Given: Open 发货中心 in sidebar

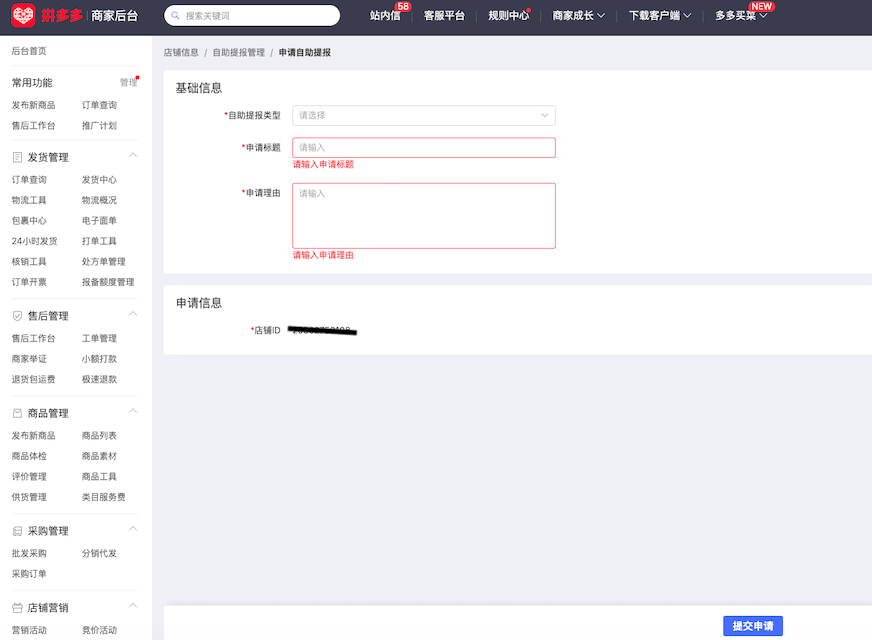Looking at the screenshot, I should coord(99,180).
